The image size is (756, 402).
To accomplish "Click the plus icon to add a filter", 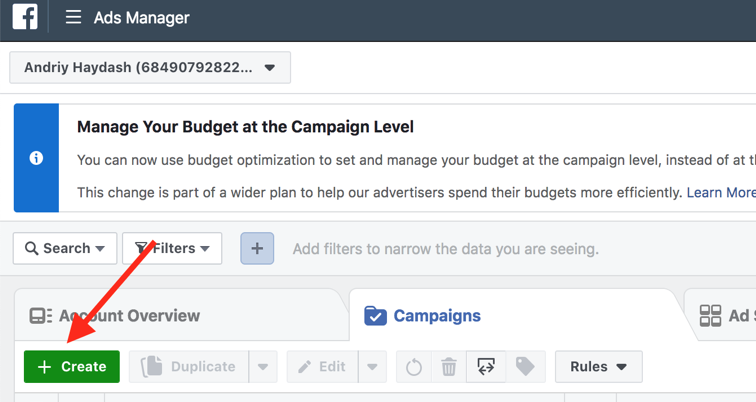I will tap(257, 248).
